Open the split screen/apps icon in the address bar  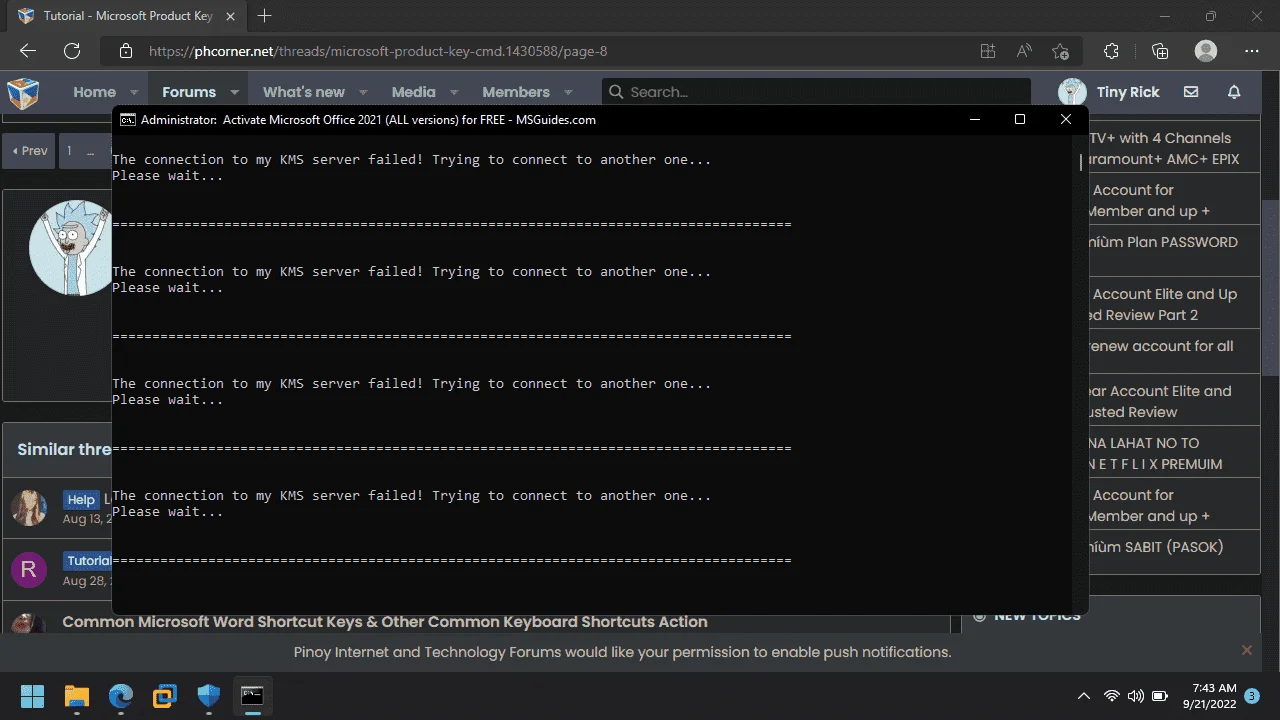point(988,51)
